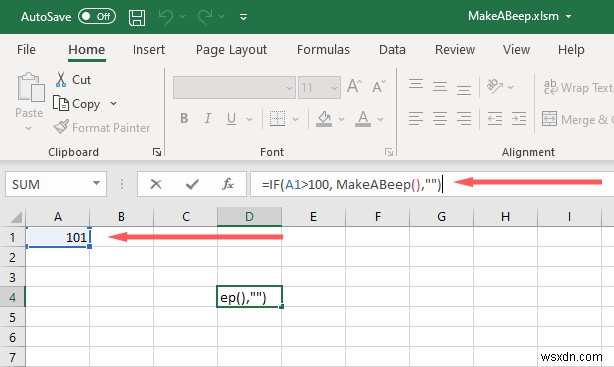
Task: Expand the Copy options arrow
Action: click(113, 103)
